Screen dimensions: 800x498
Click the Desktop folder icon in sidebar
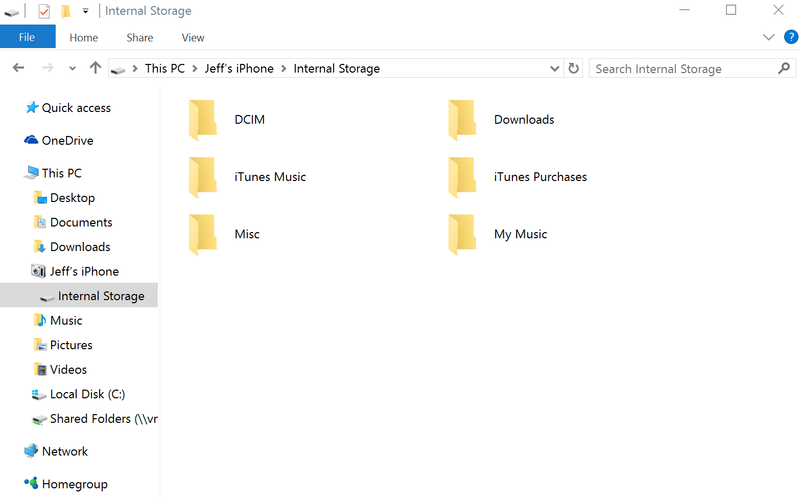[40, 197]
